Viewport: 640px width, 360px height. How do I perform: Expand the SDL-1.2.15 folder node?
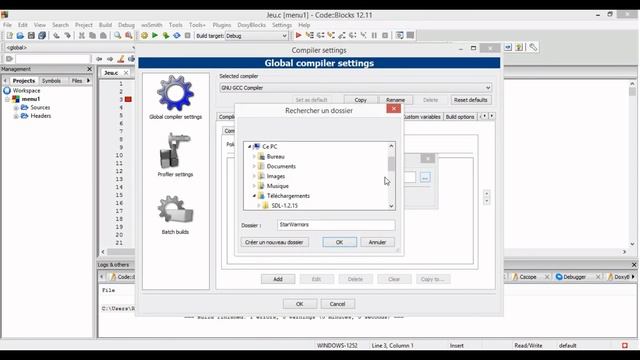point(258,206)
